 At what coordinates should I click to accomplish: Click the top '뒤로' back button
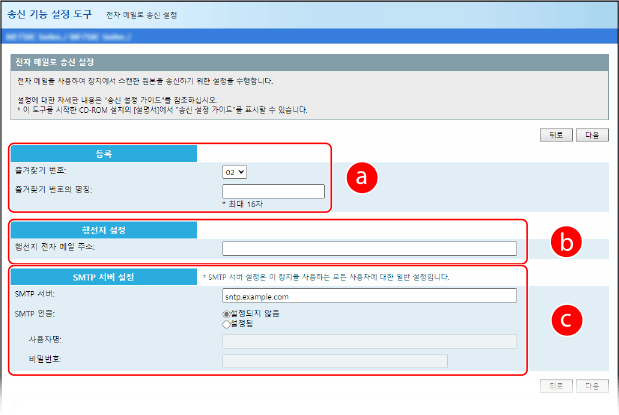coord(555,134)
